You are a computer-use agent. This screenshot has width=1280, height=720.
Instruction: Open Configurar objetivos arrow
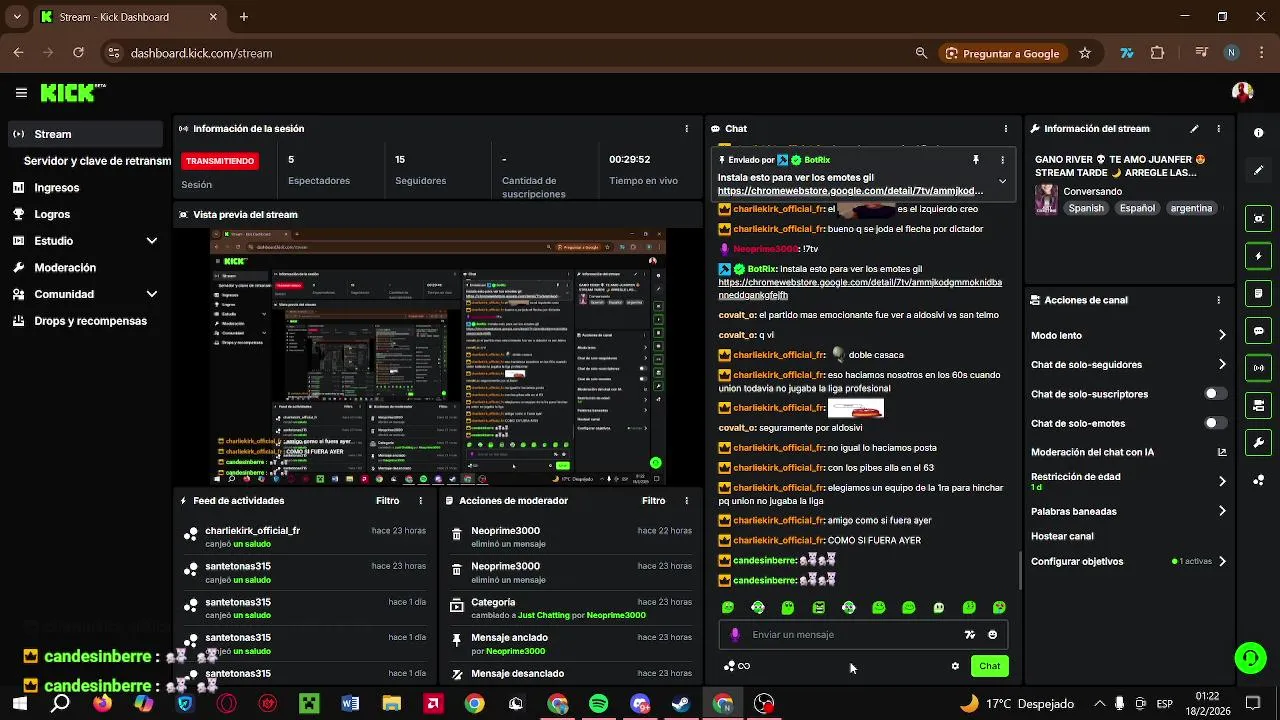click(x=1222, y=562)
